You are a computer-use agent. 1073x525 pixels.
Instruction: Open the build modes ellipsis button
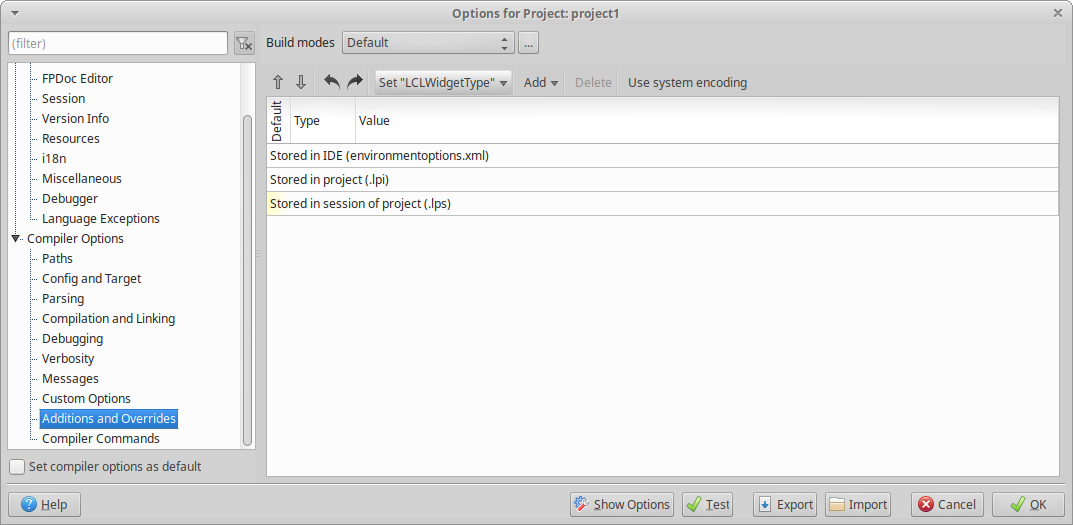528,42
